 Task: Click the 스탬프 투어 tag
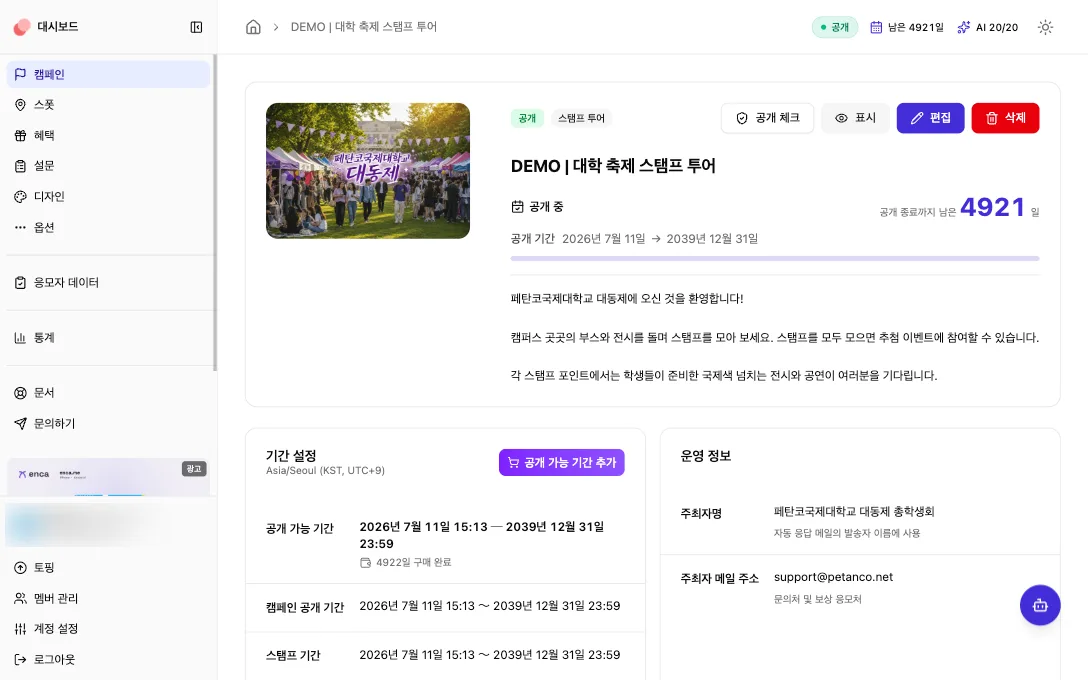pos(581,118)
